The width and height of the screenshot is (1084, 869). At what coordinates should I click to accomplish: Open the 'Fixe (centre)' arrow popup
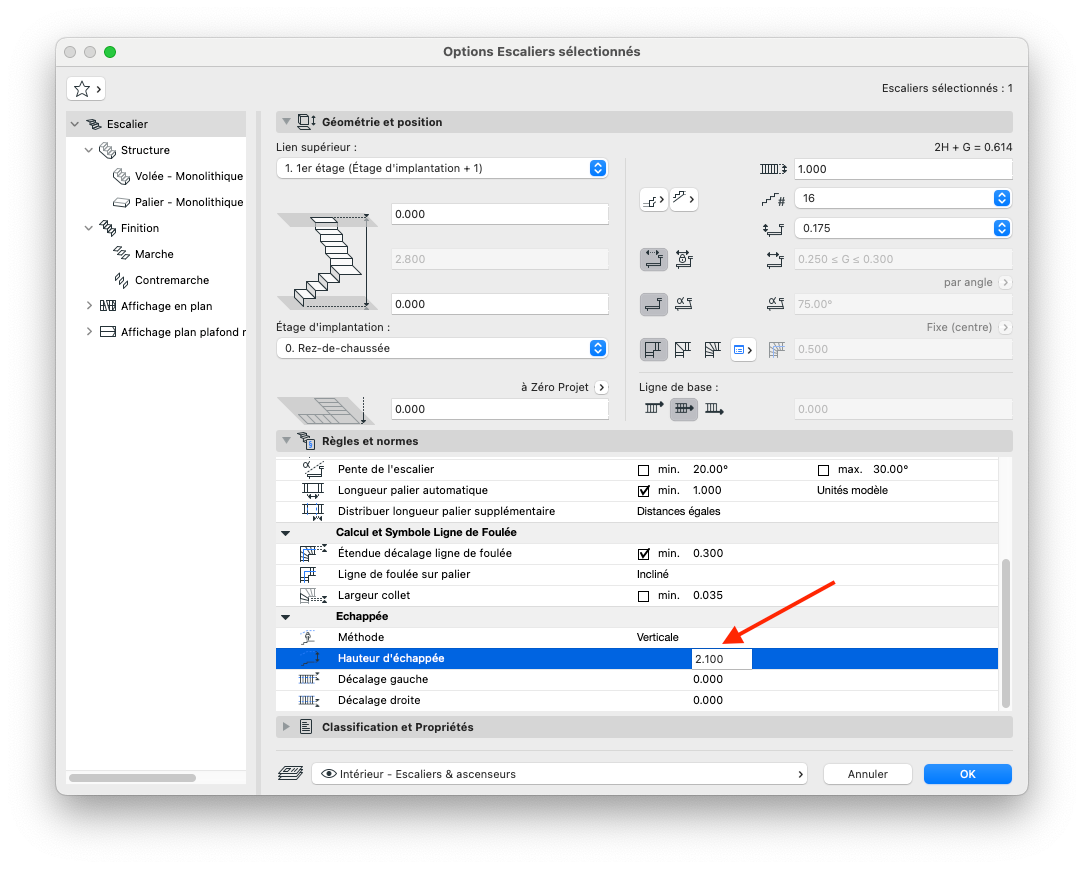1005,328
